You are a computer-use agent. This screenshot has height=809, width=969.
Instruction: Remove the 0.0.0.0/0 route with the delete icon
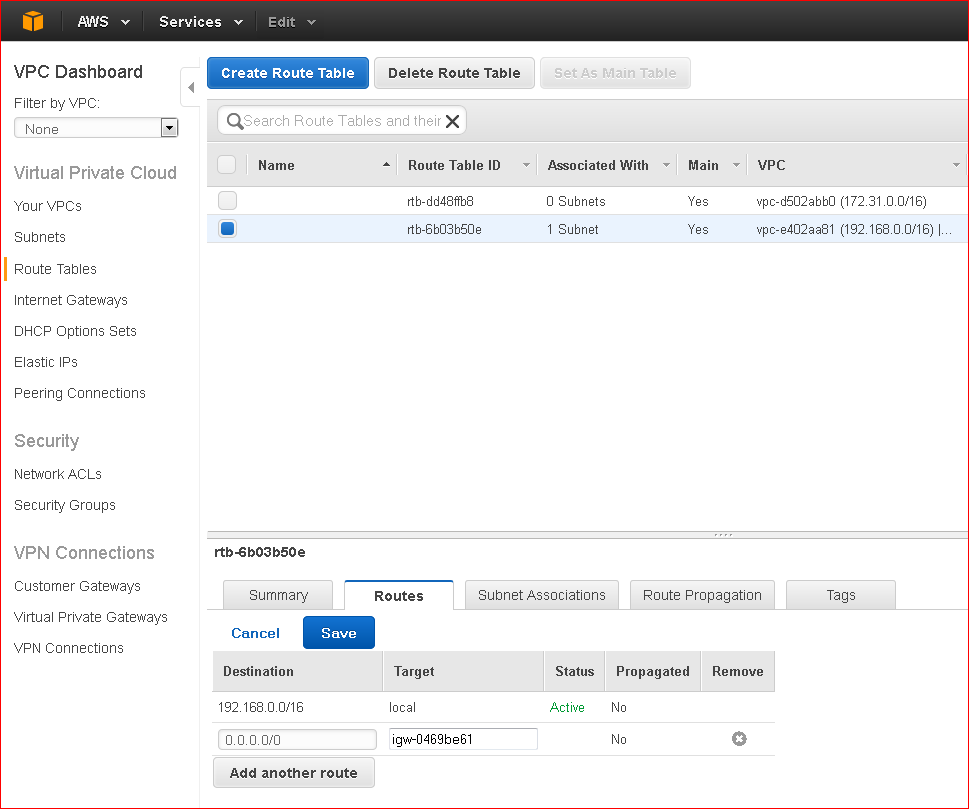pos(738,739)
